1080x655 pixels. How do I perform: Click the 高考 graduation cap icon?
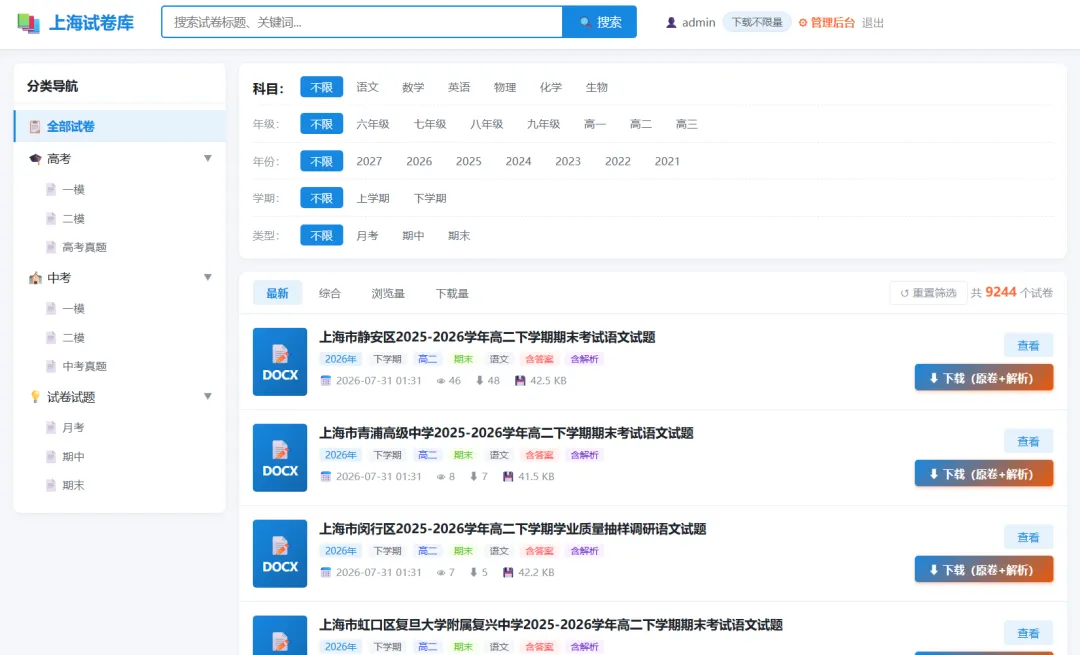[35, 159]
